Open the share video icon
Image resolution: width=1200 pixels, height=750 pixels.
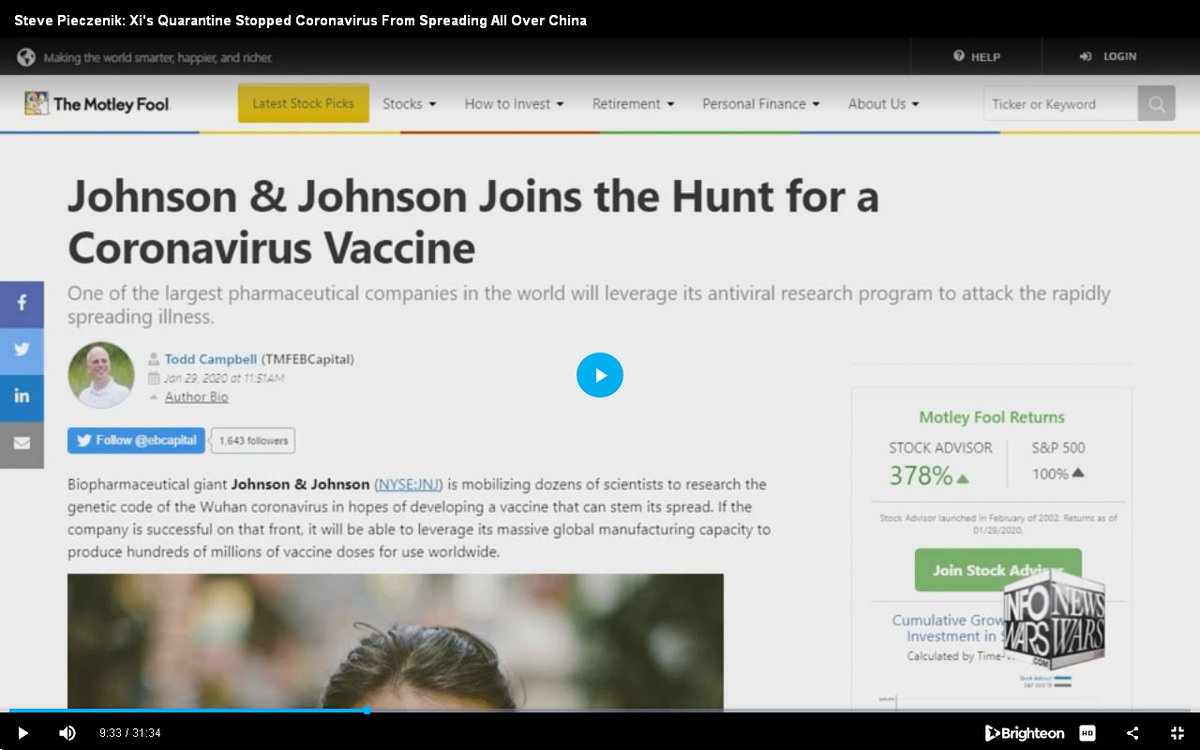[x=1132, y=733]
